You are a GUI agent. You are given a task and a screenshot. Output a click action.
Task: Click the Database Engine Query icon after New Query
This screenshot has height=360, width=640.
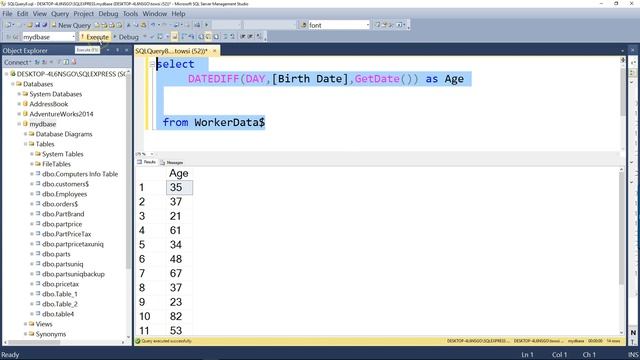[x=97, y=25]
